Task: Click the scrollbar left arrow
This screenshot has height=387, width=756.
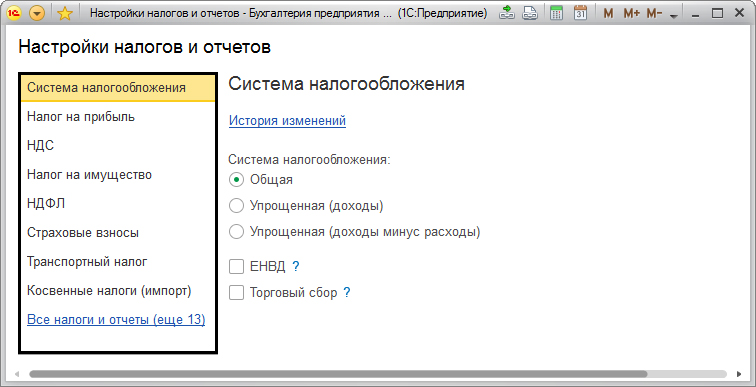Action: coord(18,374)
